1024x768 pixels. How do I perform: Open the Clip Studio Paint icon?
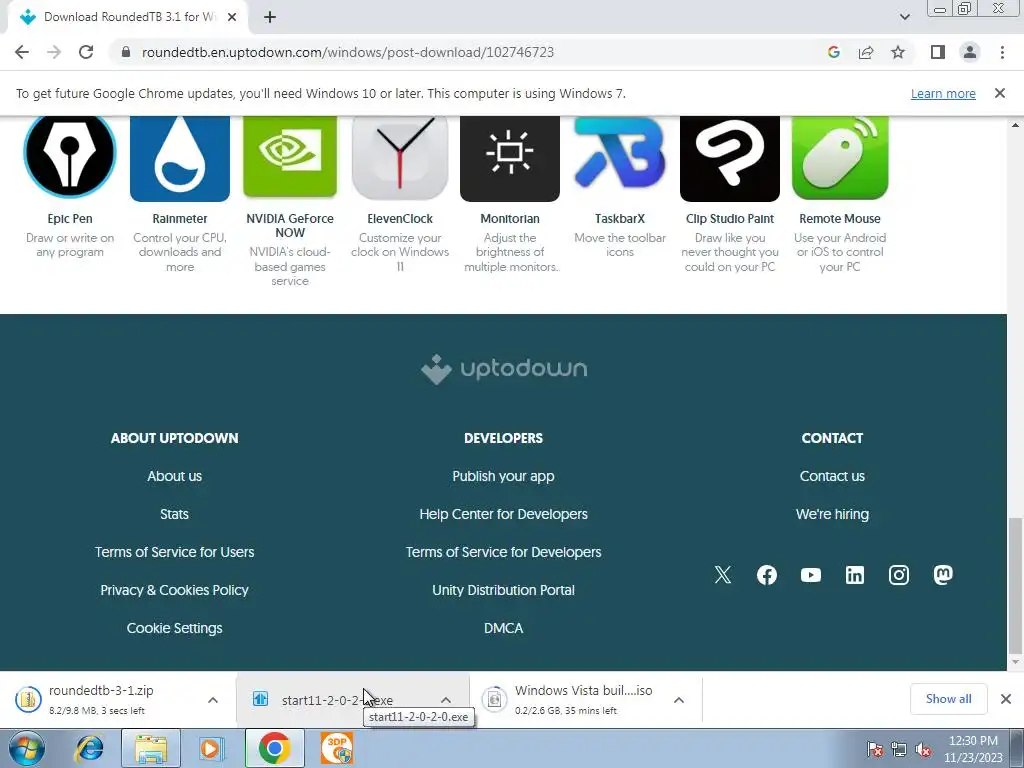point(729,159)
